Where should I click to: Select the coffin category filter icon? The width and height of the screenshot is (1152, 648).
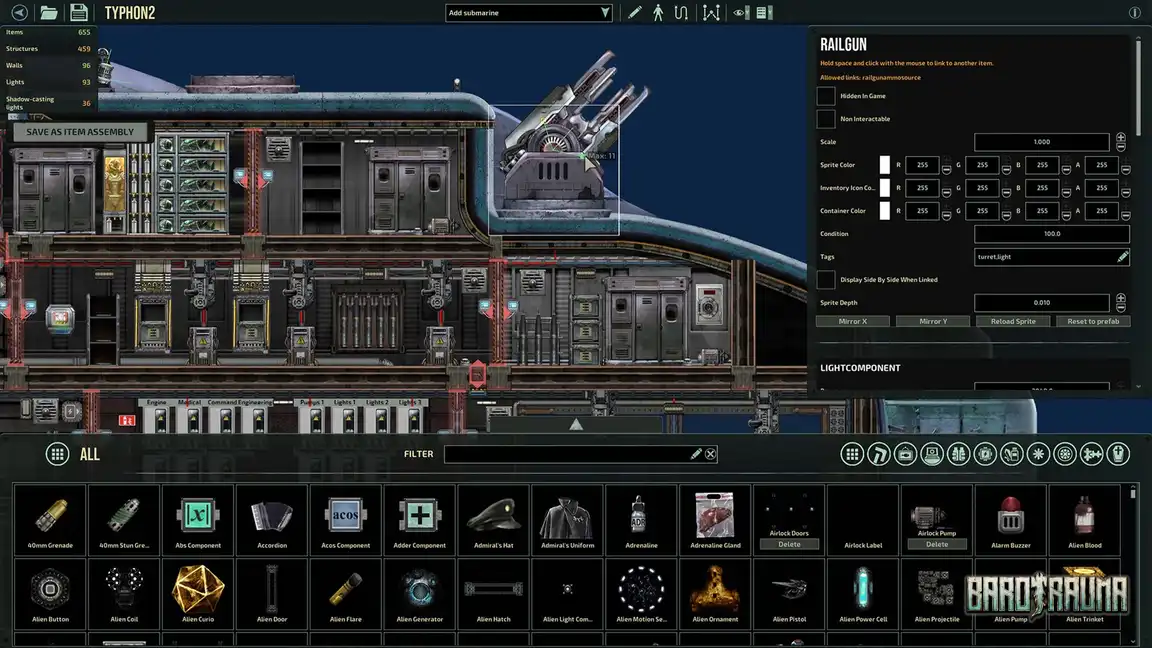[1117, 454]
